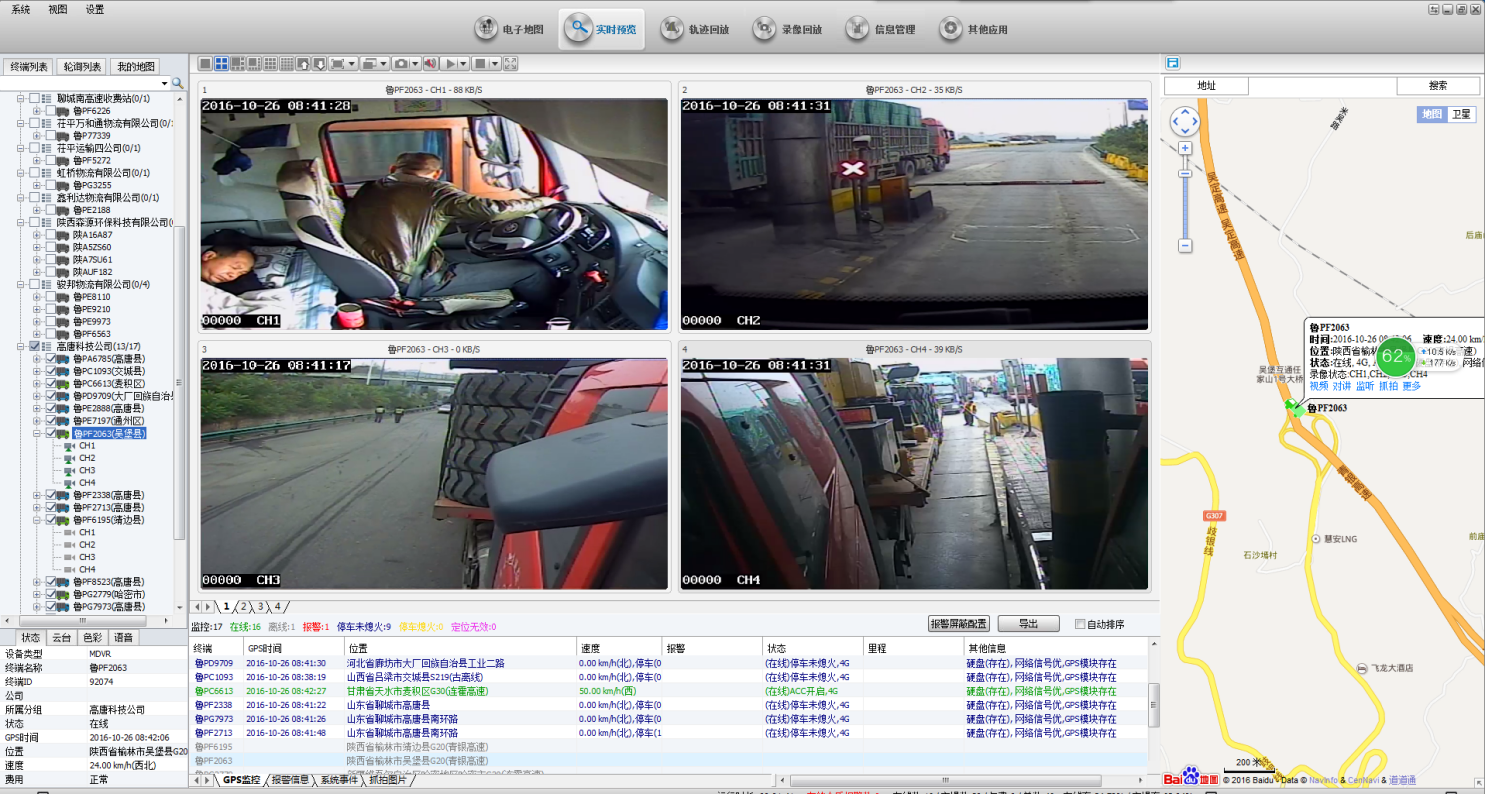Viewport: 1485px width, 794px height.
Task: Select the nine-window grid layout
Action: coord(270,63)
